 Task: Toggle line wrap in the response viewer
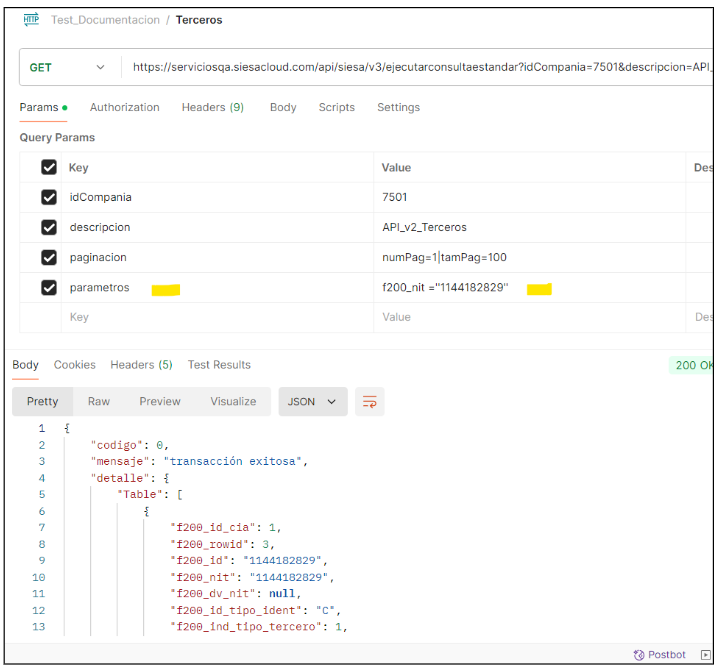point(370,402)
